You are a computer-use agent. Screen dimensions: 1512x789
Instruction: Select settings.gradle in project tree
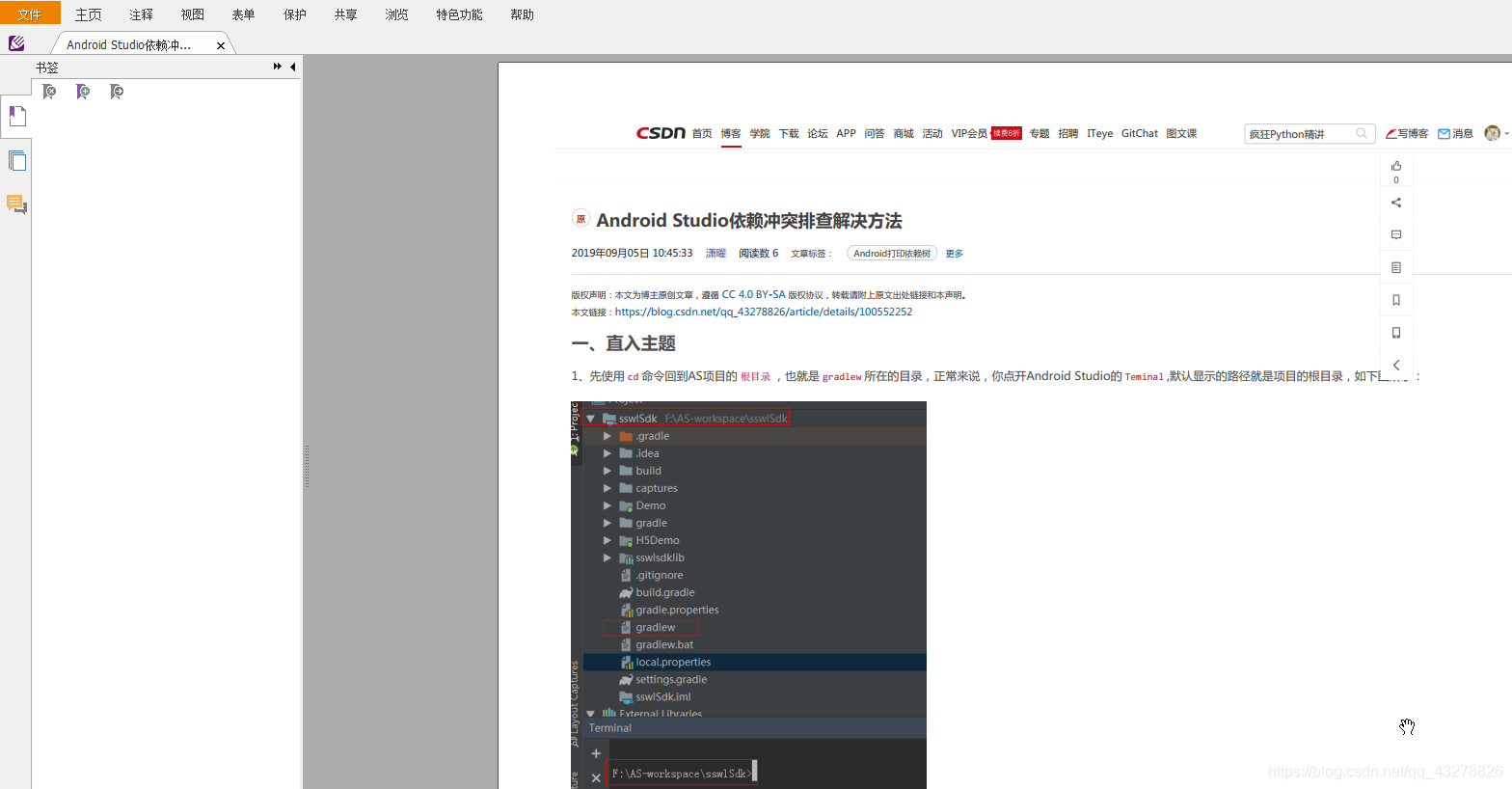pos(671,679)
